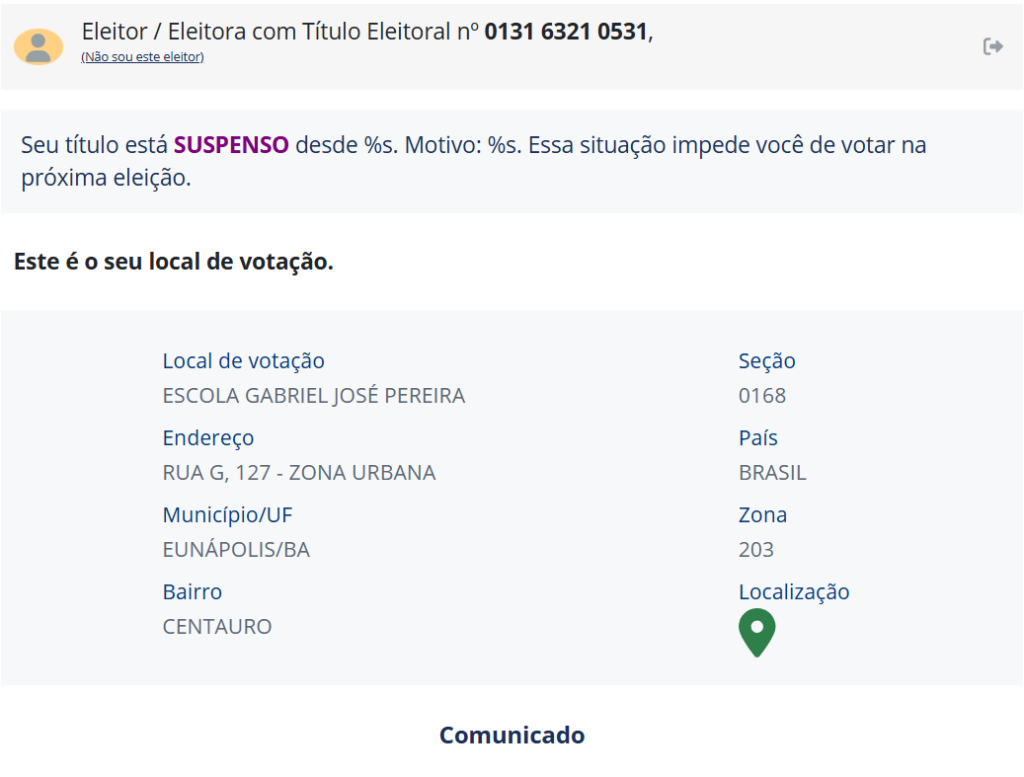The image size is (1024, 777).
Task: Click the título number 0131 6321 0531
Action: pyautogui.click(x=566, y=32)
